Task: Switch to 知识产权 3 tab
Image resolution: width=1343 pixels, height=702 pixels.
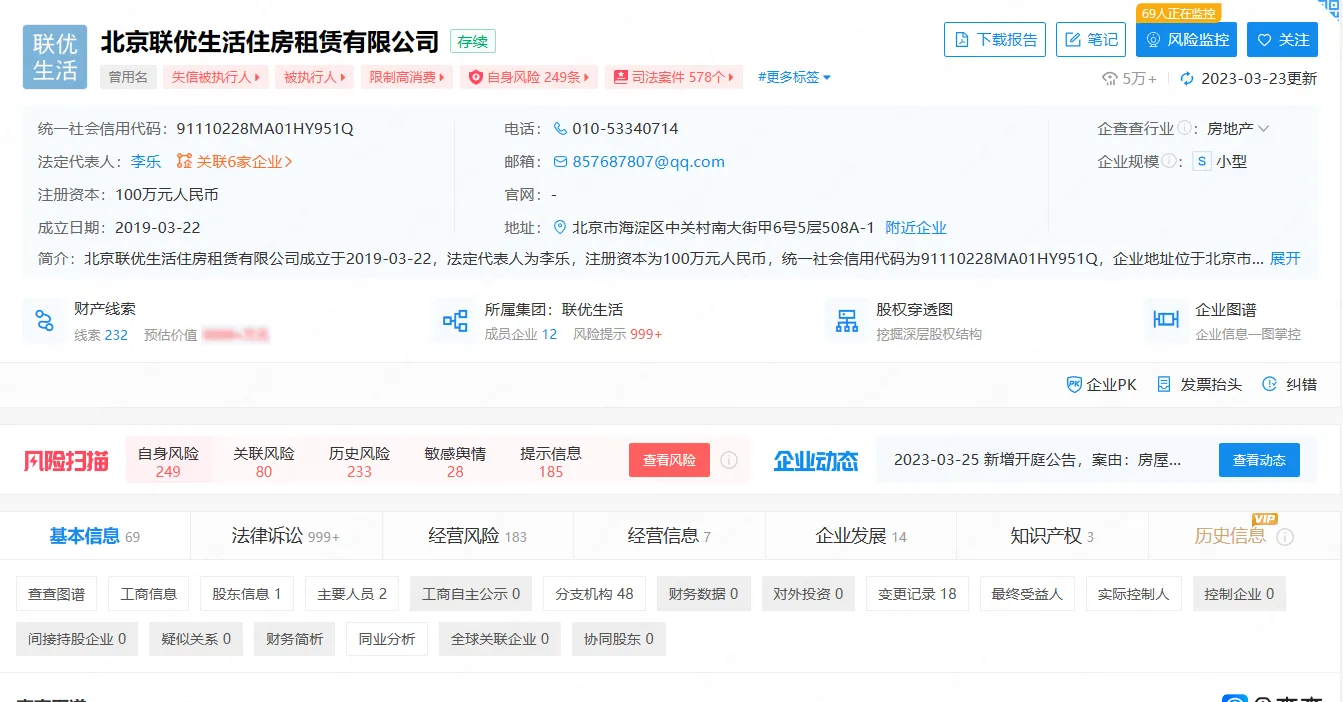Action: pos(1052,536)
